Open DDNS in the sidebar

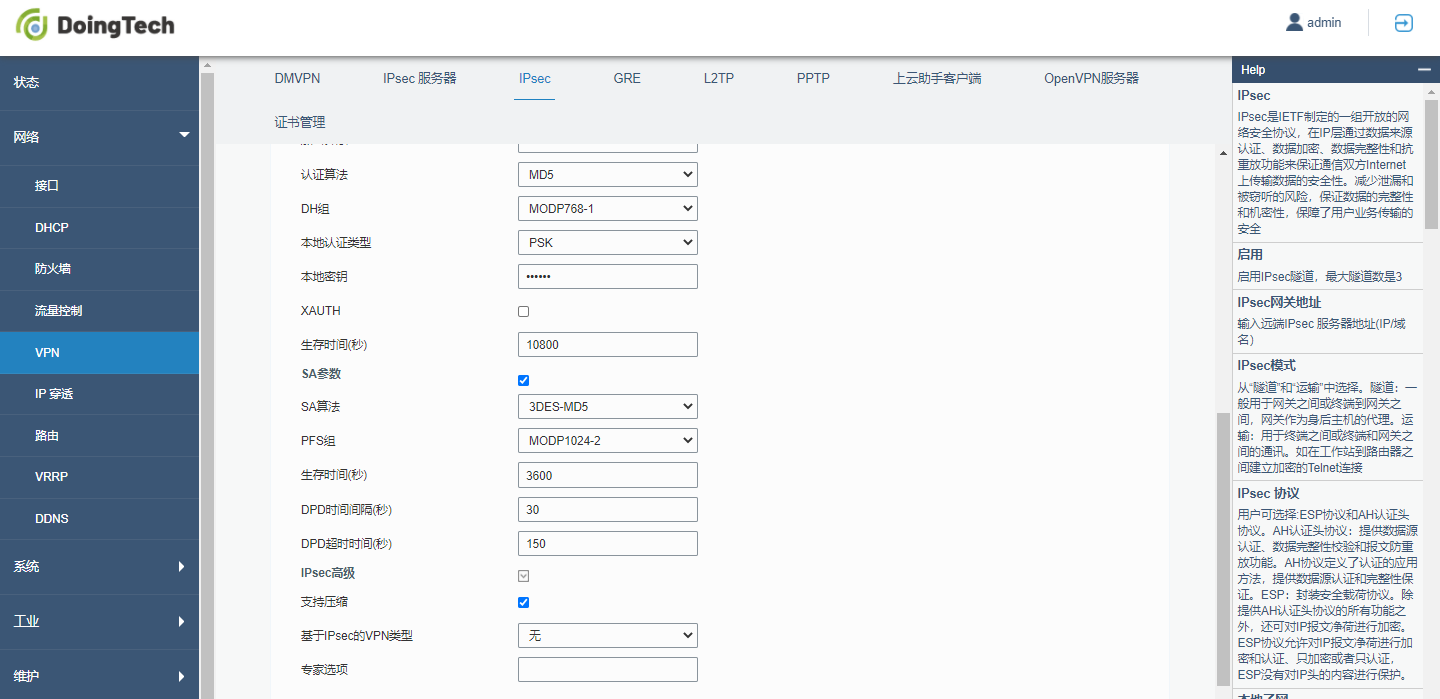click(x=99, y=519)
